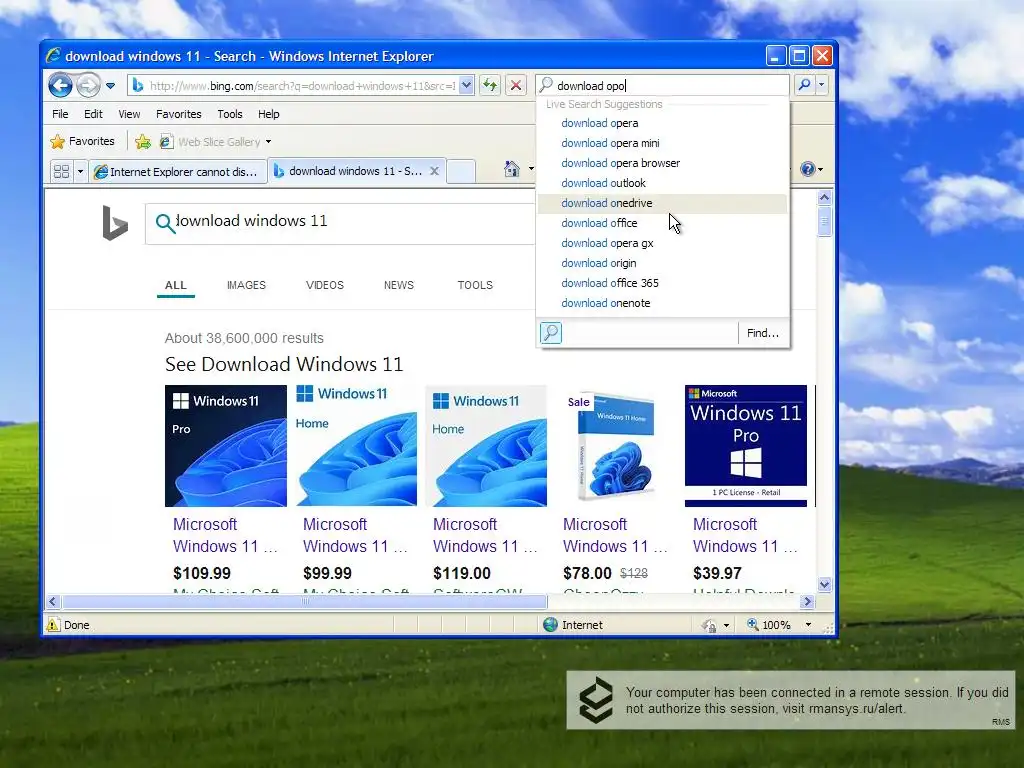Open Windows 11 Pro 1 PC License thumbnail
The width and height of the screenshot is (1024, 768).
(746, 446)
